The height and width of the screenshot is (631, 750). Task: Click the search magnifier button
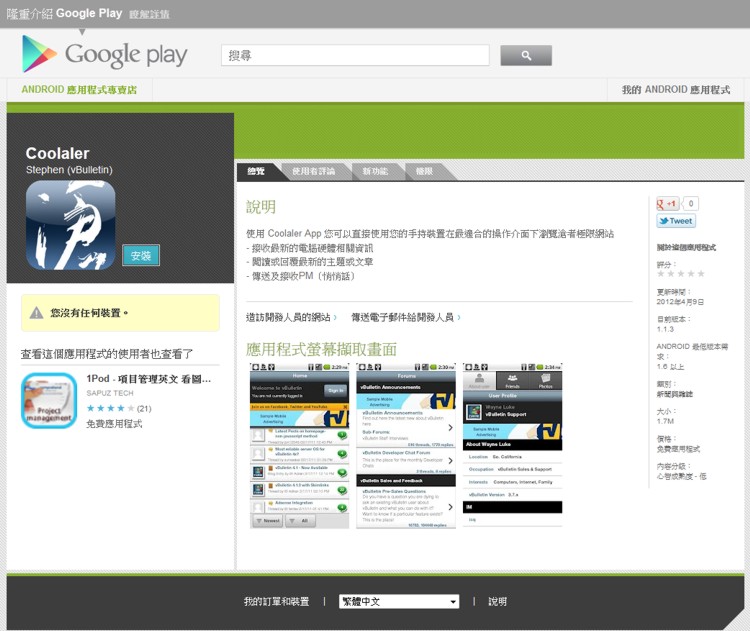pos(526,55)
